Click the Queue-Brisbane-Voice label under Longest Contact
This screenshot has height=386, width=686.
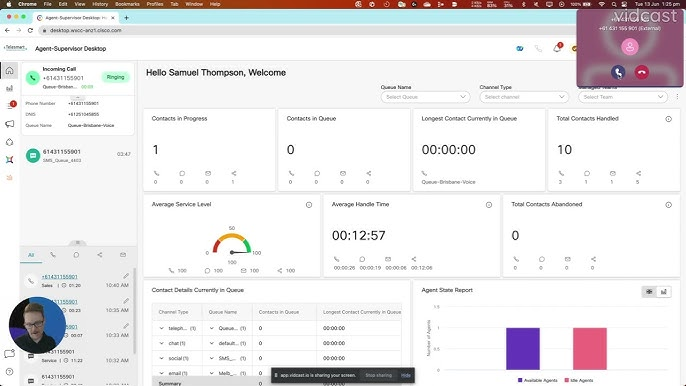coord(448,182)
